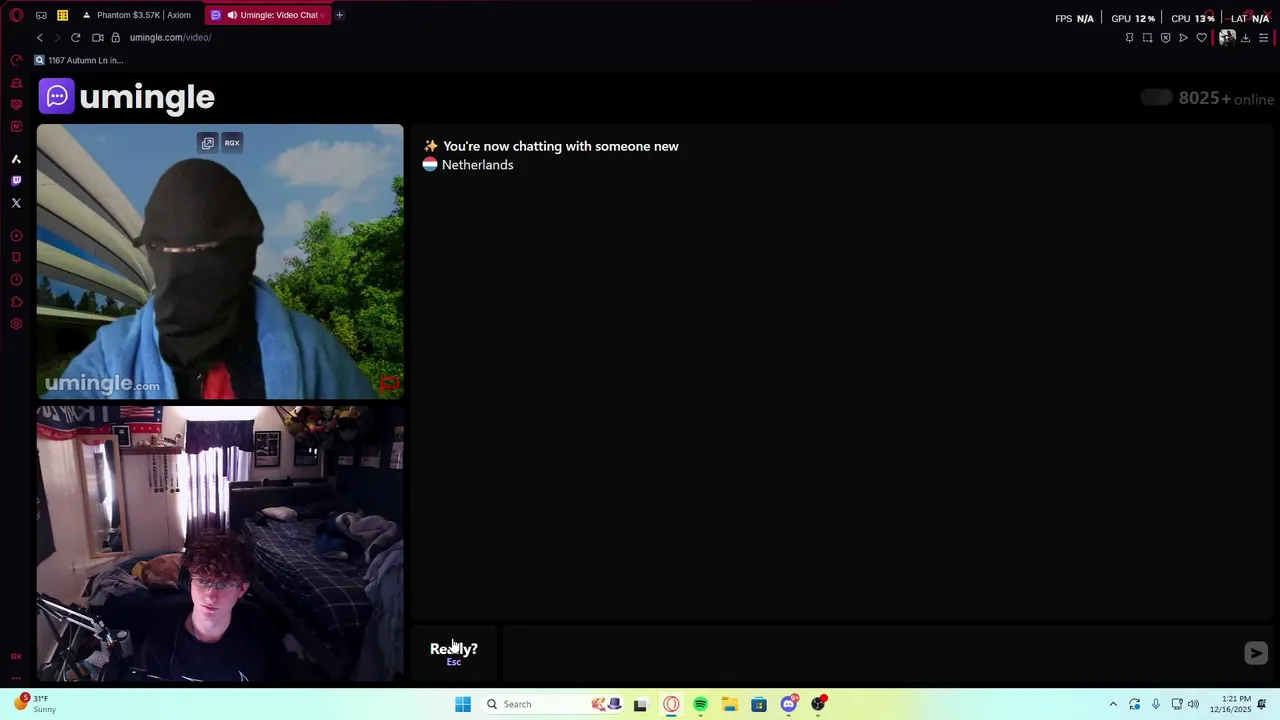Open History clock in sidebar
Image resolution: width=1280 pixels, height=720 pixels.
point(16,280)
